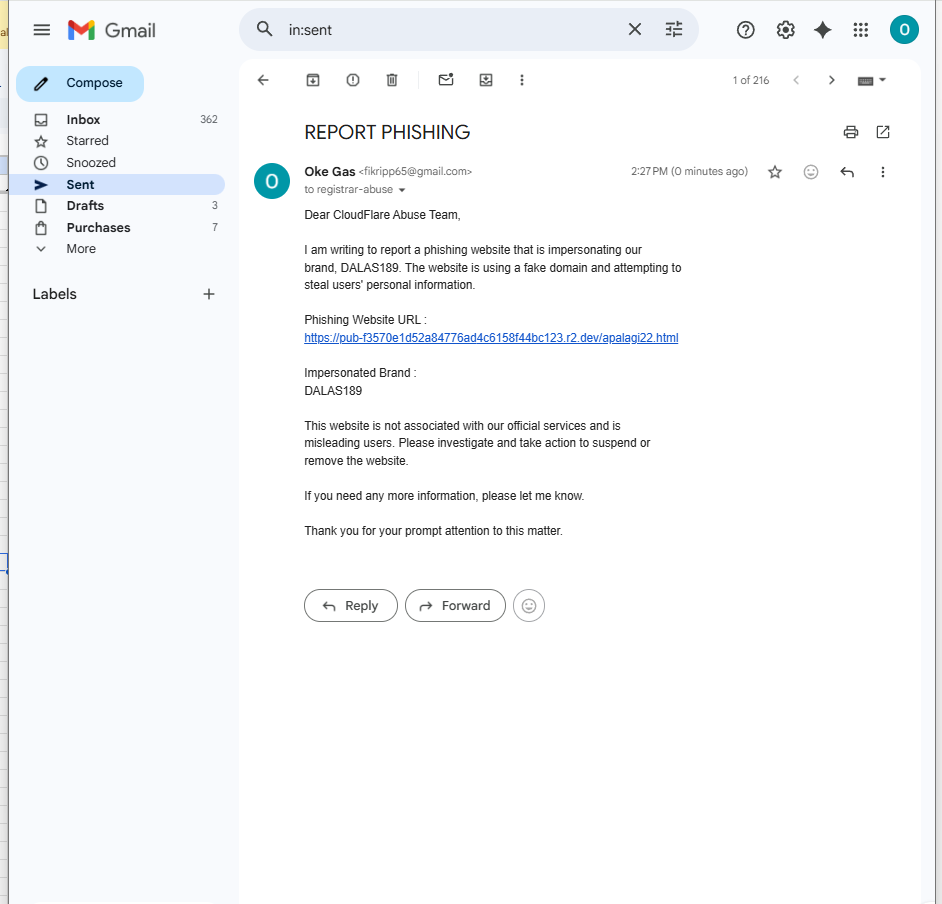Go to the newer message arrow
This screenshot has width=942, height=904.
795,80
